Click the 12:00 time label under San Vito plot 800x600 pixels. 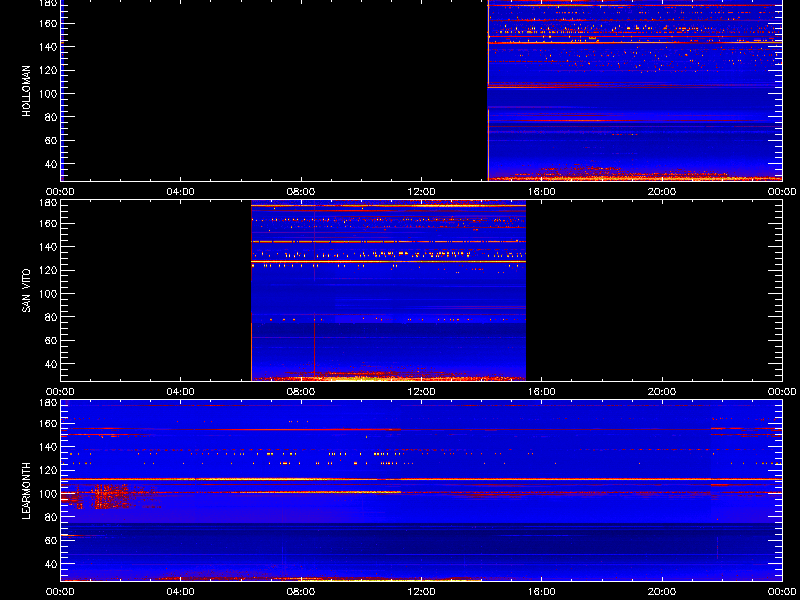[x=421, y=392]
